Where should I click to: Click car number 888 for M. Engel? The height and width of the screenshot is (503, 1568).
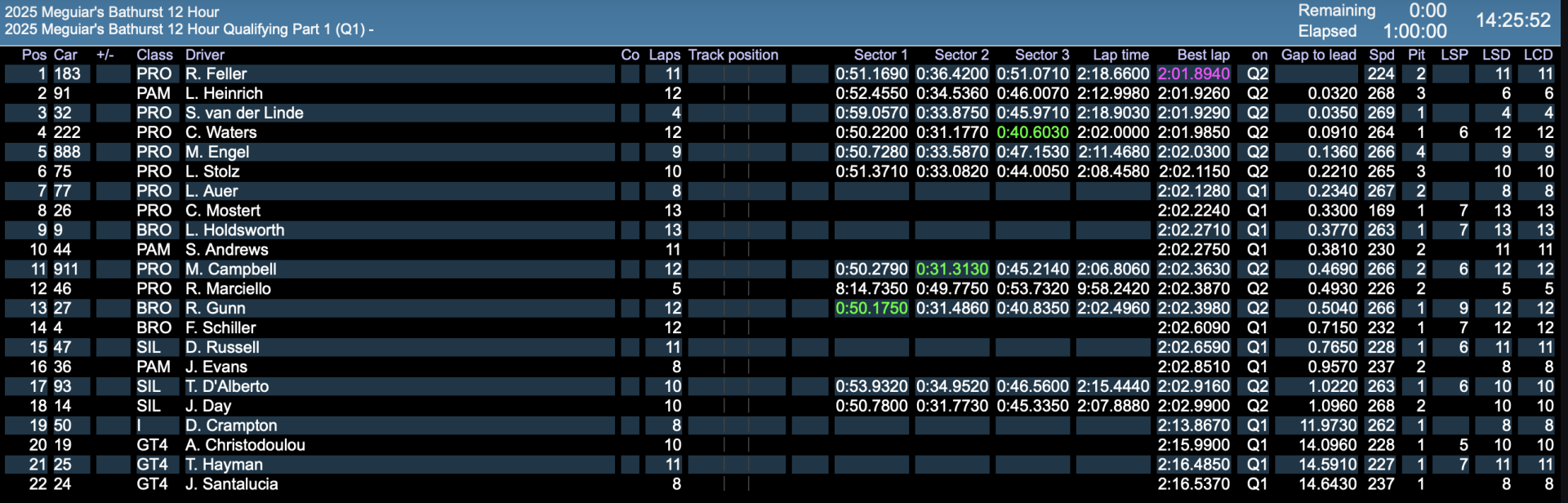coord(67,152)
